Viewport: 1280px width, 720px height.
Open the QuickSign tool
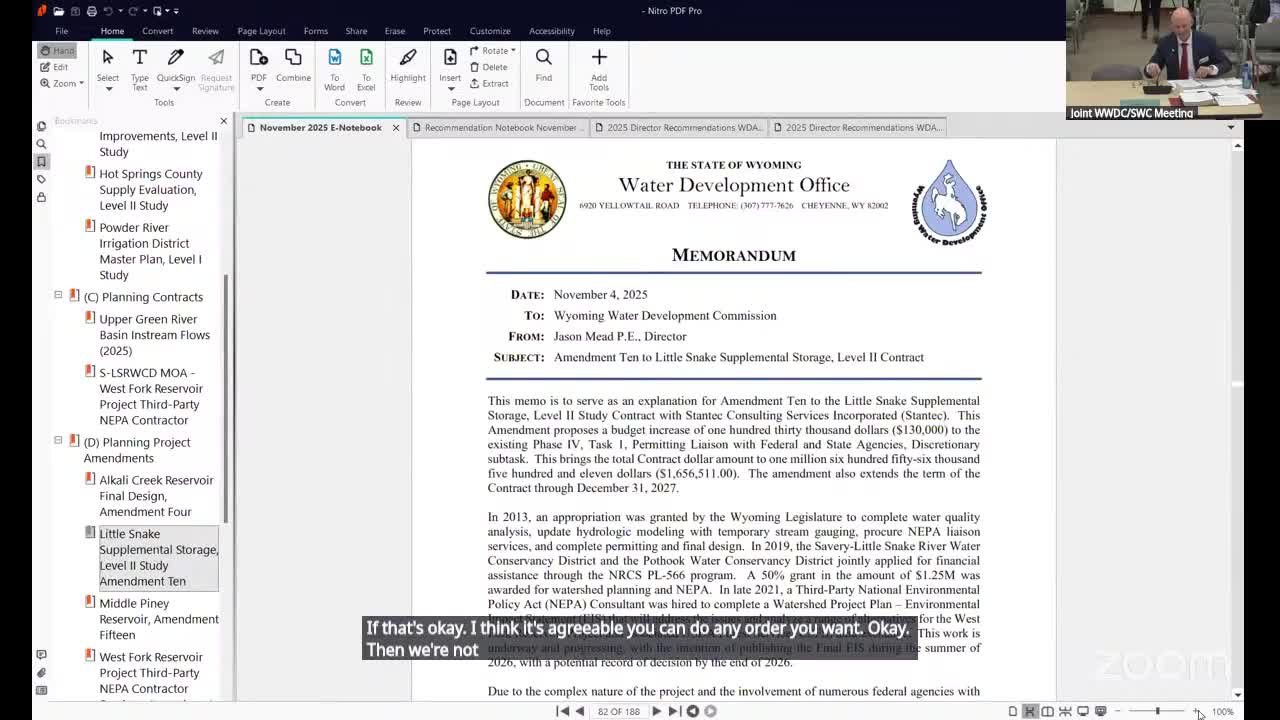point(175,67)
